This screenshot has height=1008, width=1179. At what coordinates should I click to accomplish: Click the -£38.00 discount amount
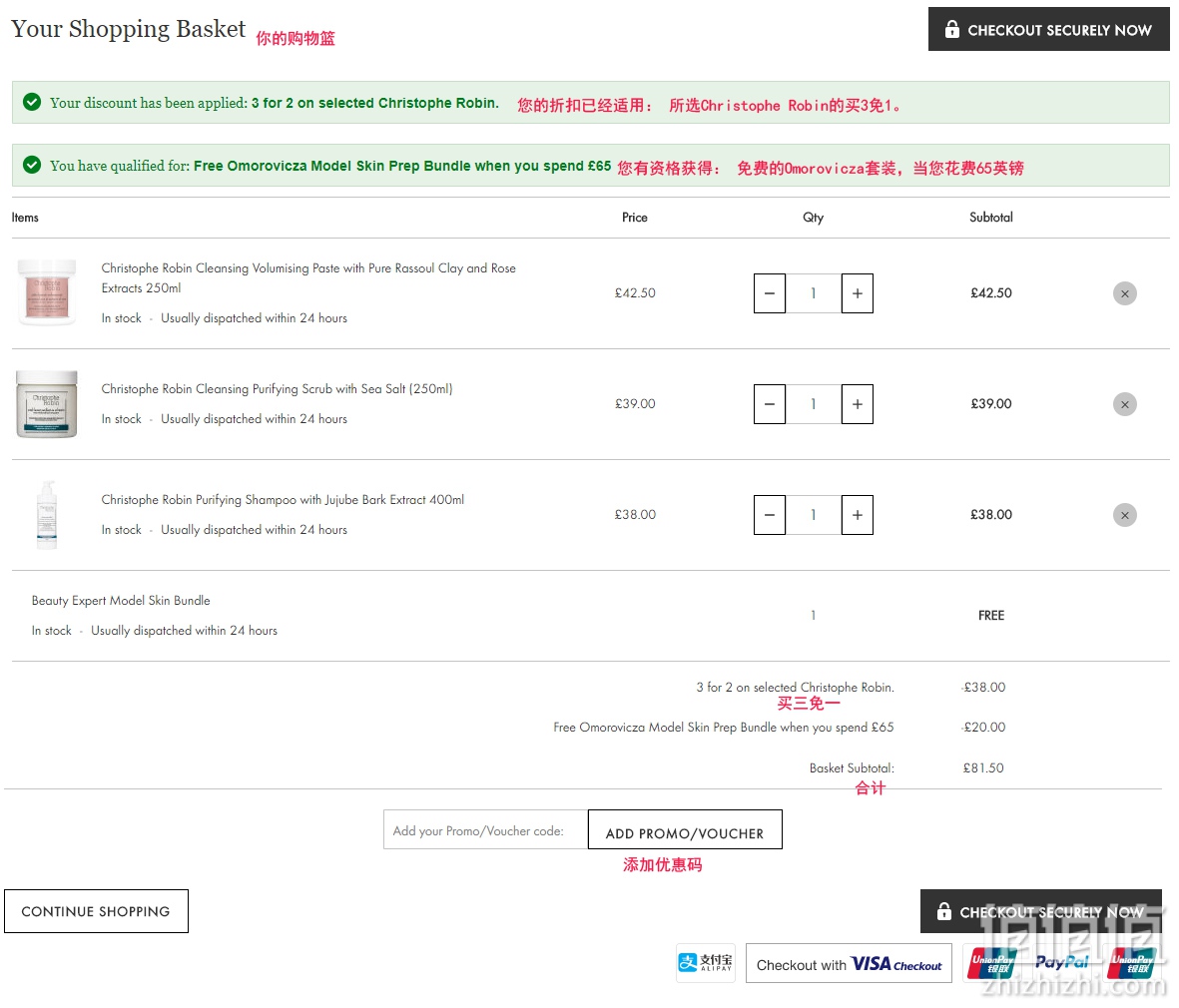tap(983, 687)
